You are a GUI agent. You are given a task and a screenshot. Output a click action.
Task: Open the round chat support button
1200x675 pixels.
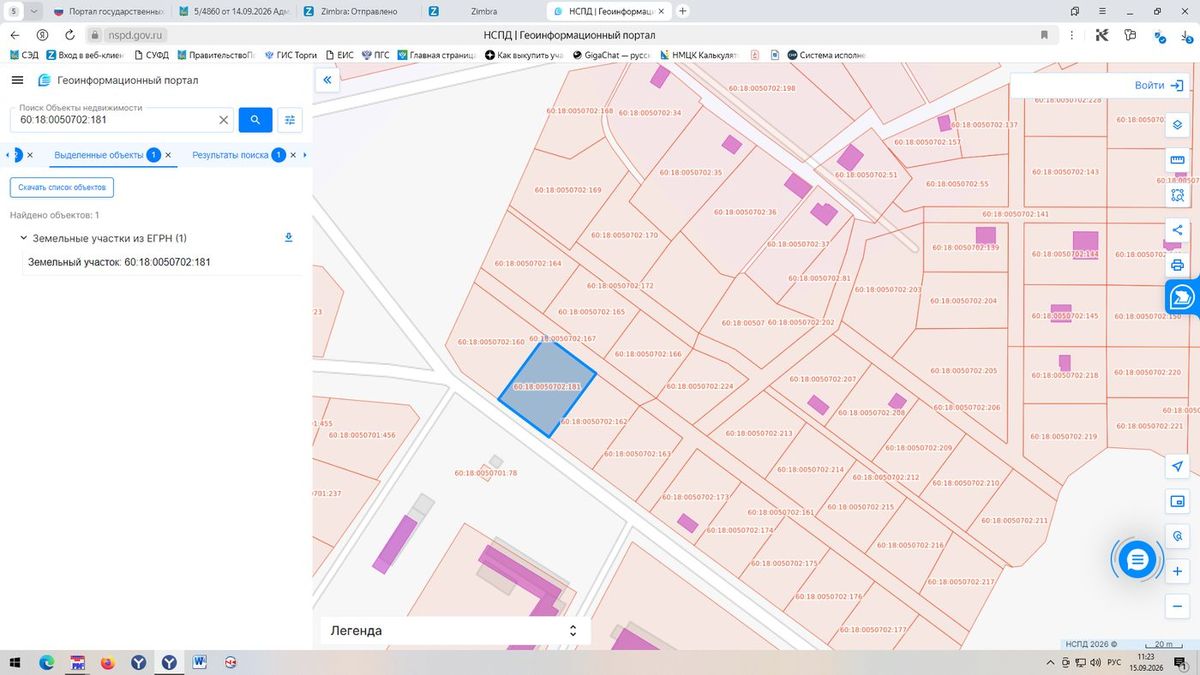(1136, 560)
